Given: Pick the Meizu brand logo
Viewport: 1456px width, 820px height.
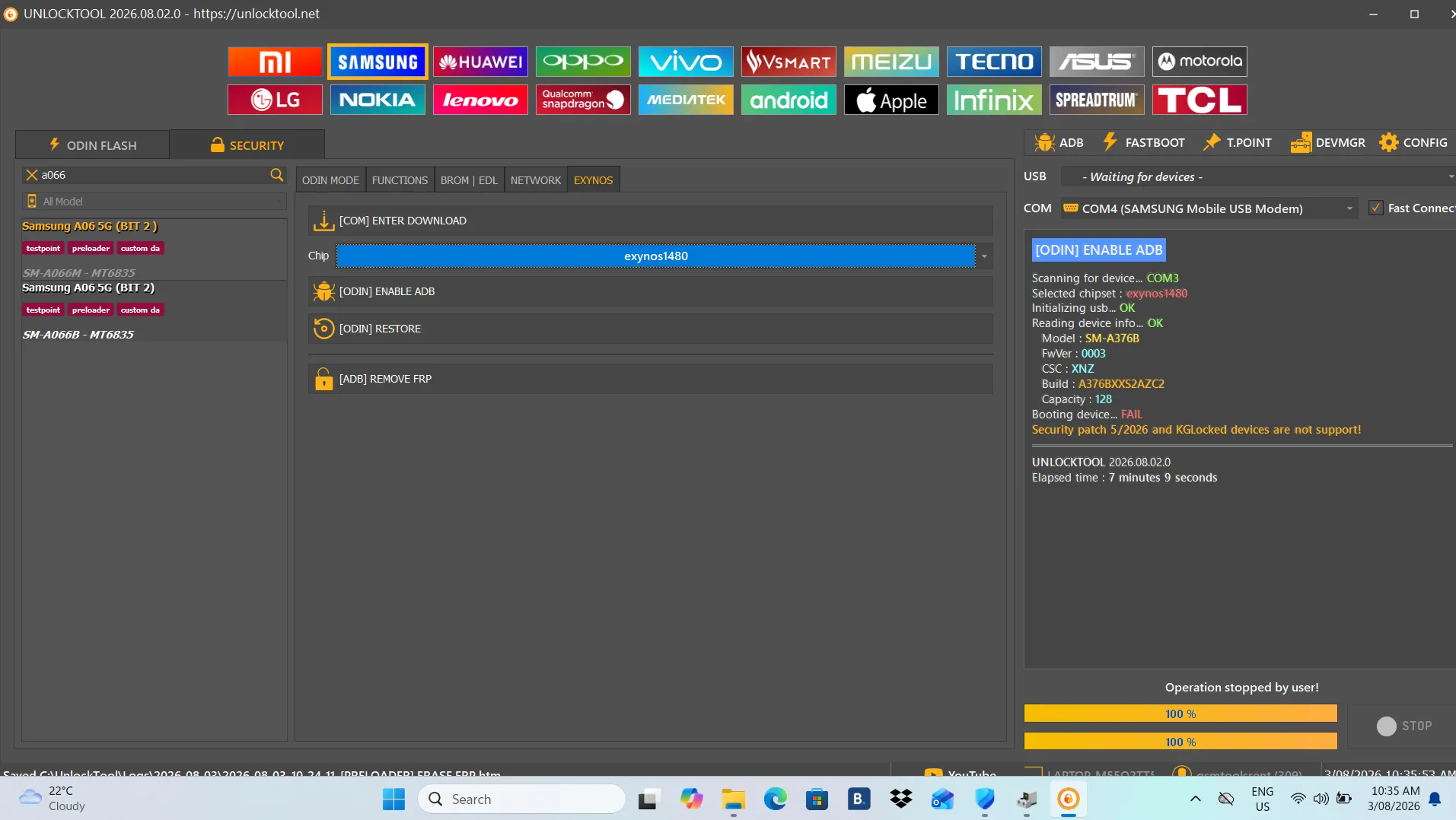Looking at the screenshot, I should tap(891, 62).
